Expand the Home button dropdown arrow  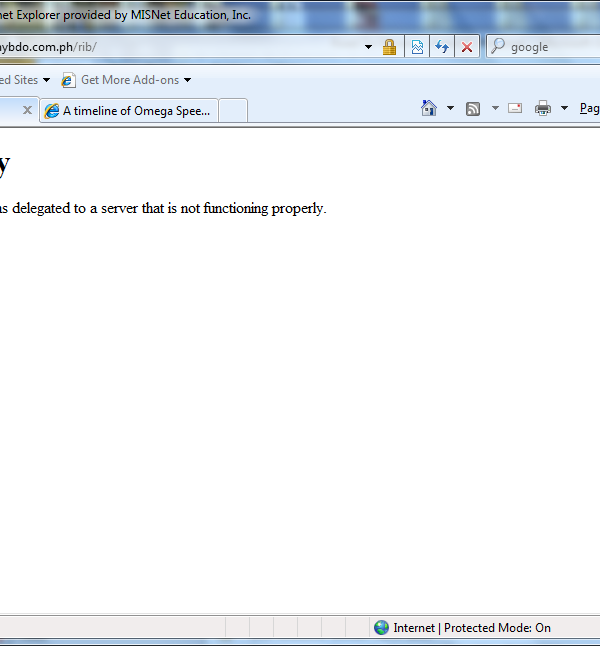pos(450,108)
